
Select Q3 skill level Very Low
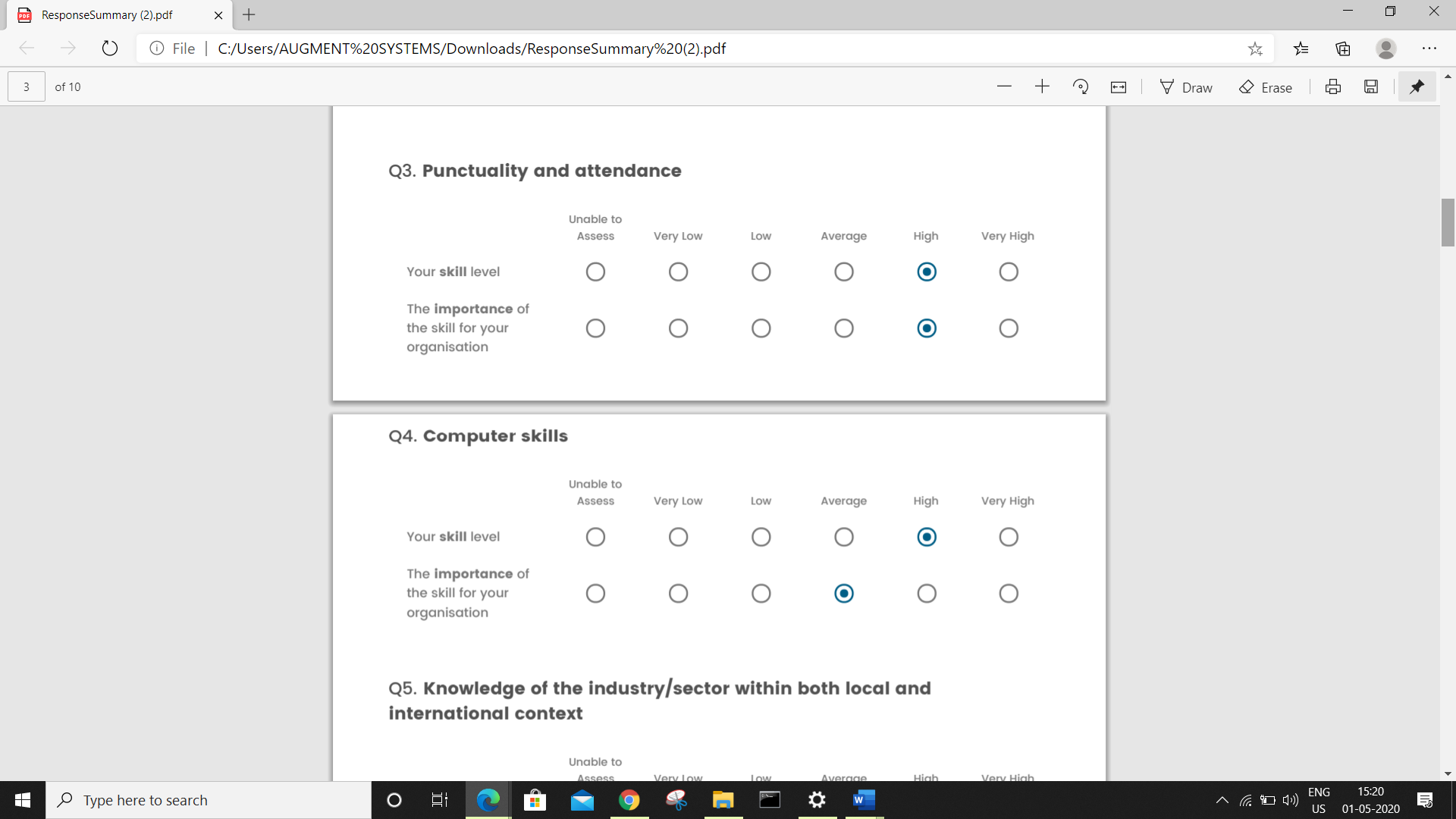(678, 271)
